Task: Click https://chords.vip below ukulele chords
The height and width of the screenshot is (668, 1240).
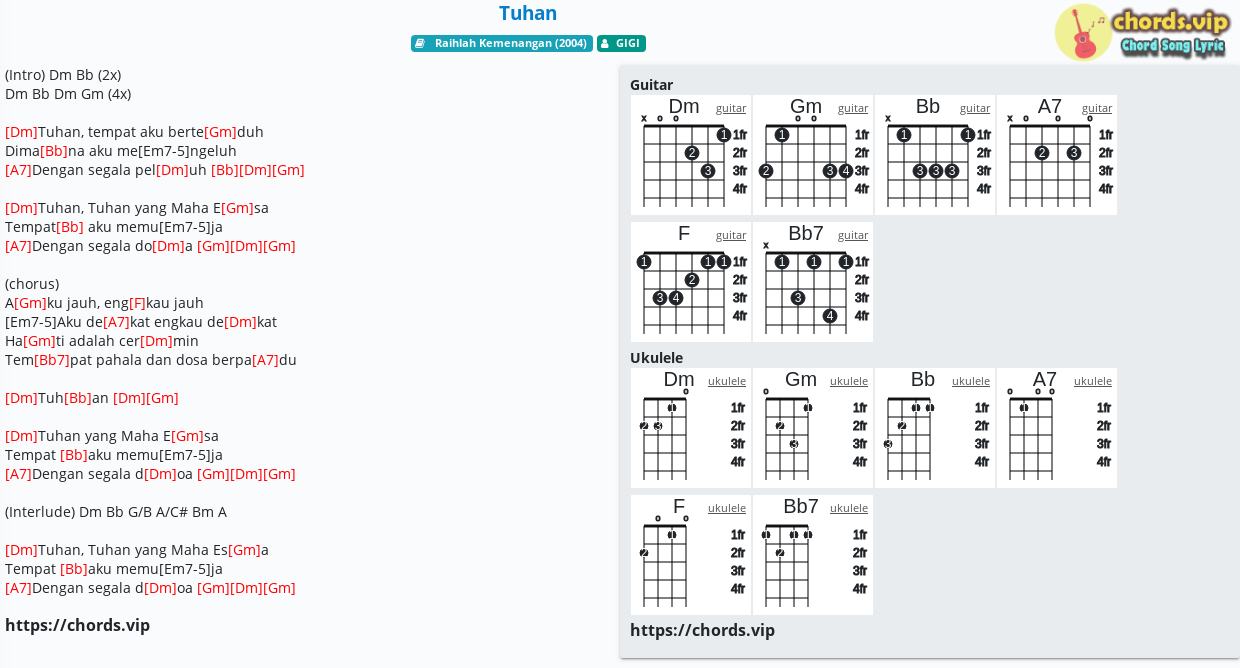Action: (702, 630)
